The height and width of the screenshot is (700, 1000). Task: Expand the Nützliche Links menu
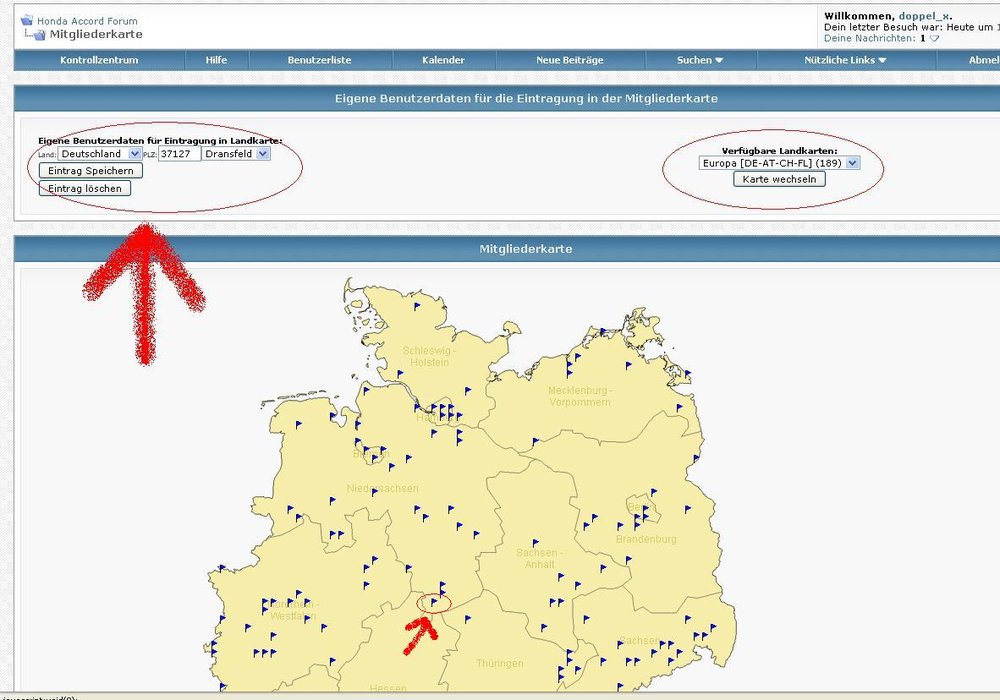pyautogui.click(x=845, y=60)
